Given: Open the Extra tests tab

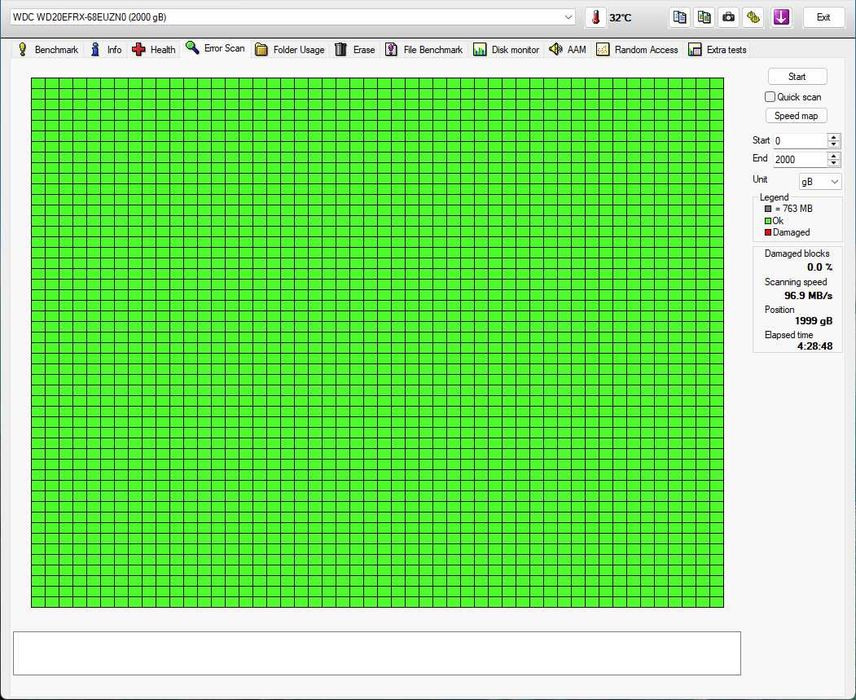Looking at the screenshot, I should (717, 50).
